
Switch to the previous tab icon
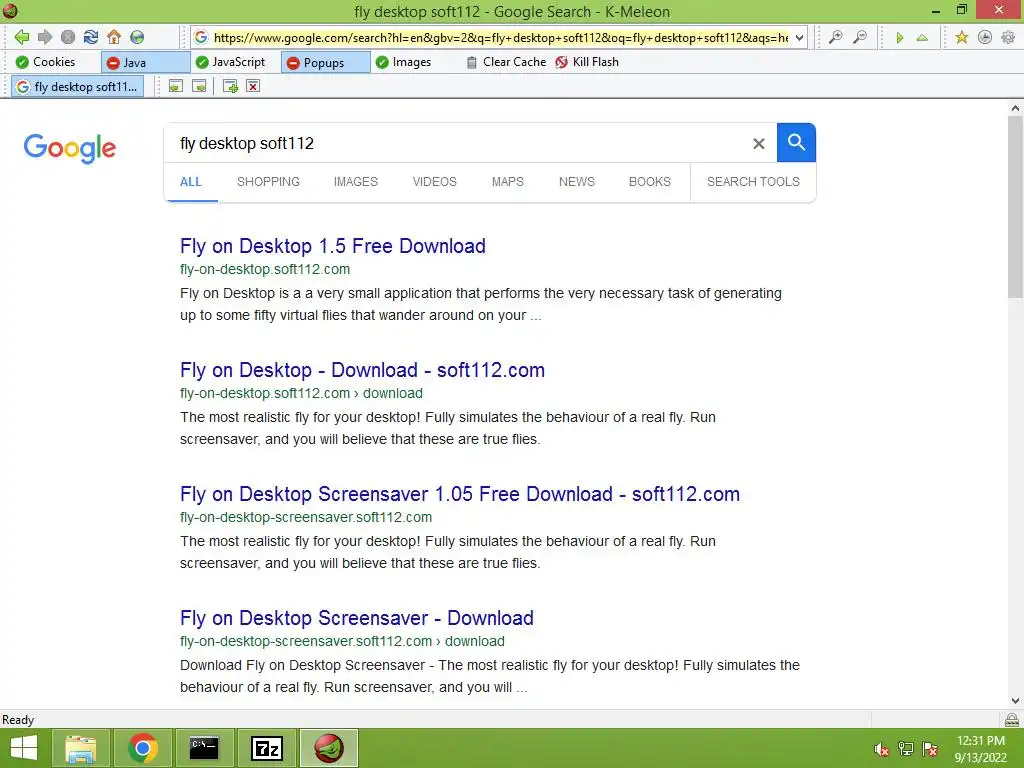(x=176, y=86)
